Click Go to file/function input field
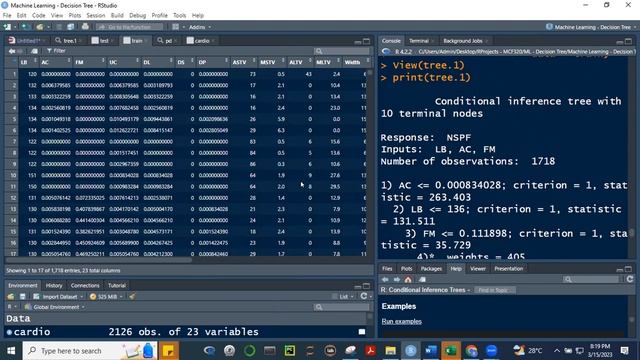The width and height of the screenshot is (640, 360). [x=129, y=27]
